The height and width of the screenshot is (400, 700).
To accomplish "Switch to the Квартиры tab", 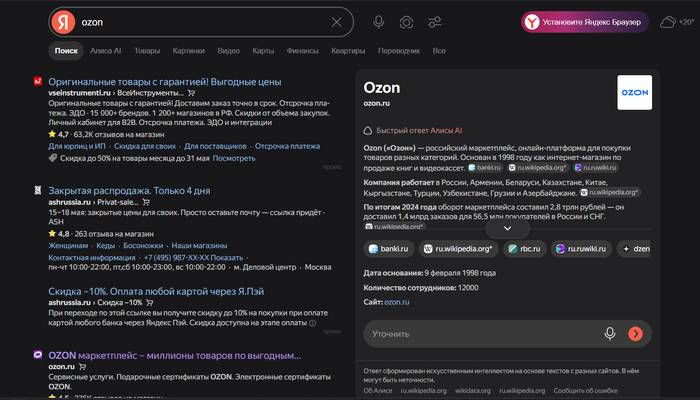I will (x=348, y=51).
